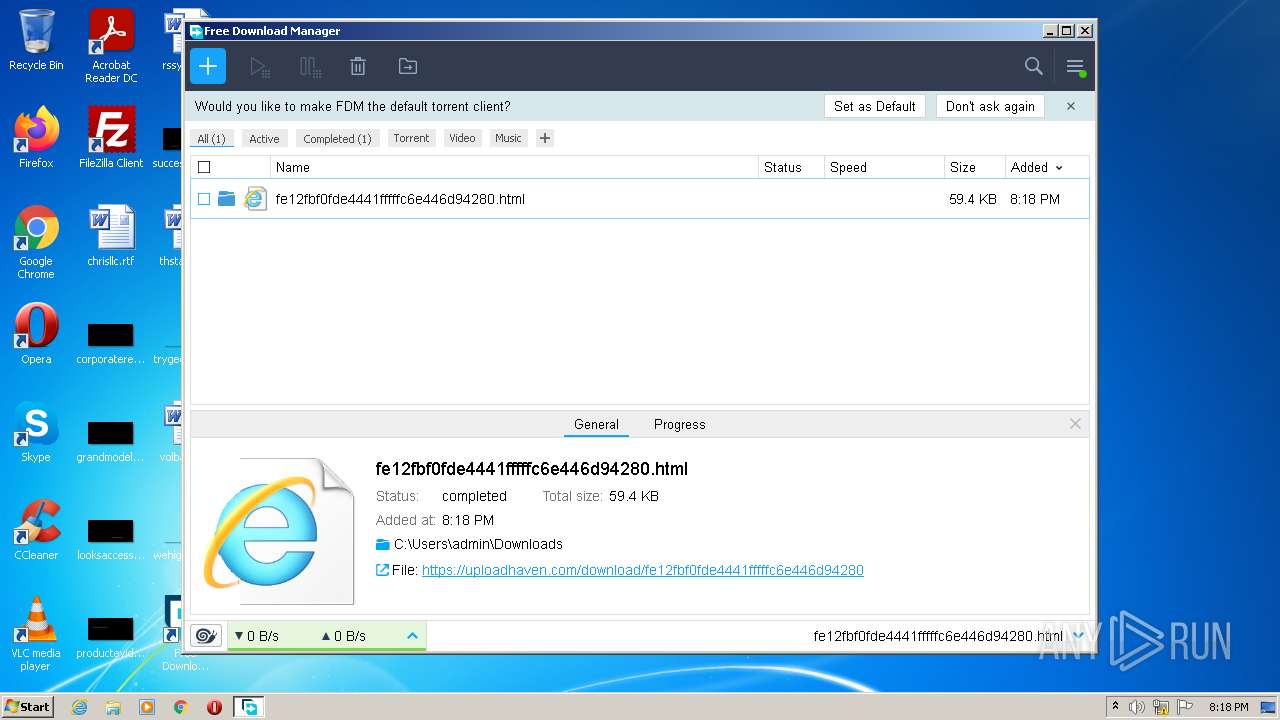Launch the media player taskbar icon

[147, 707]
